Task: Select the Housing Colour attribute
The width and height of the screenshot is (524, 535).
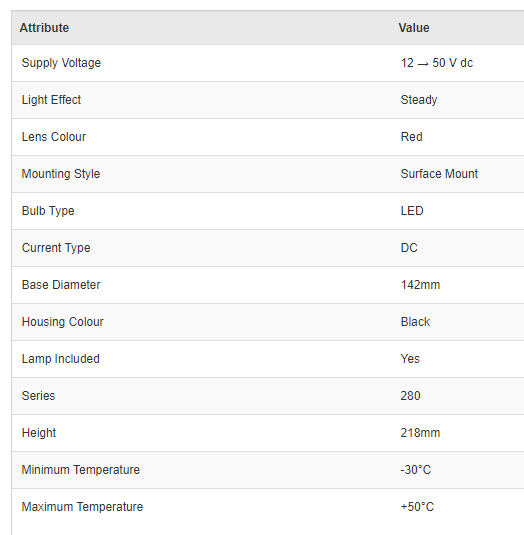Action: click(63, 322)
